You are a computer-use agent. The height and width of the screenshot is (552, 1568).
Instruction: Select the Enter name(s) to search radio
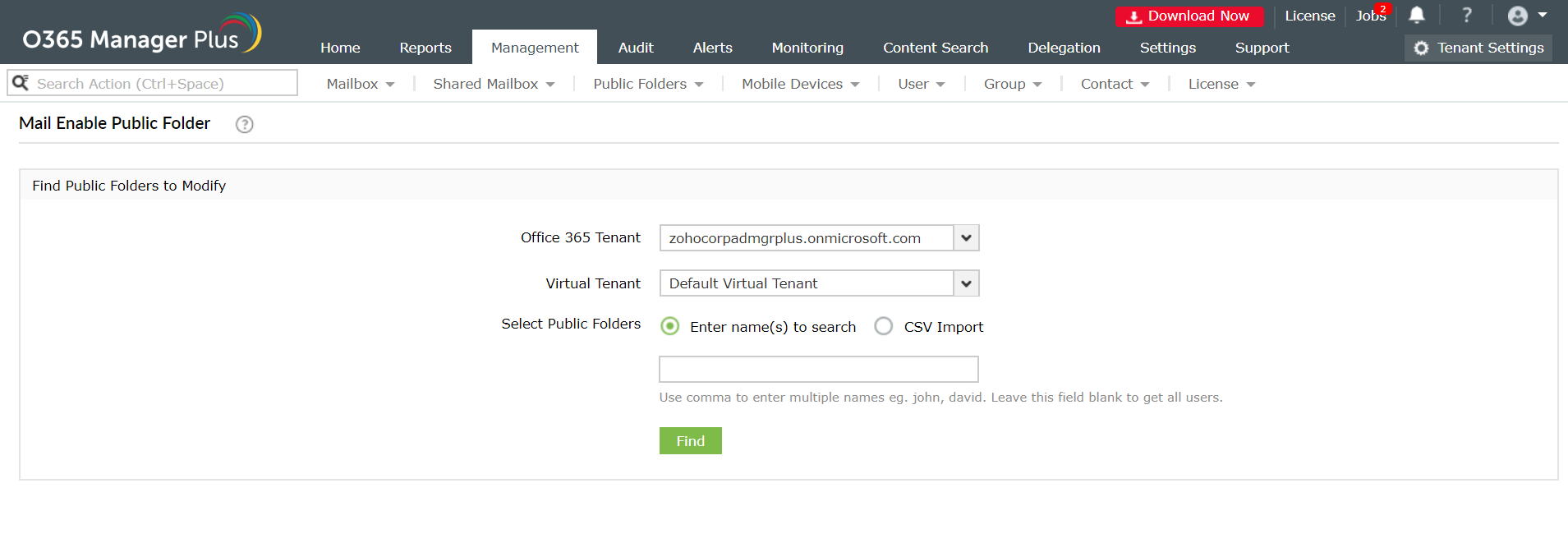[670, 326]
